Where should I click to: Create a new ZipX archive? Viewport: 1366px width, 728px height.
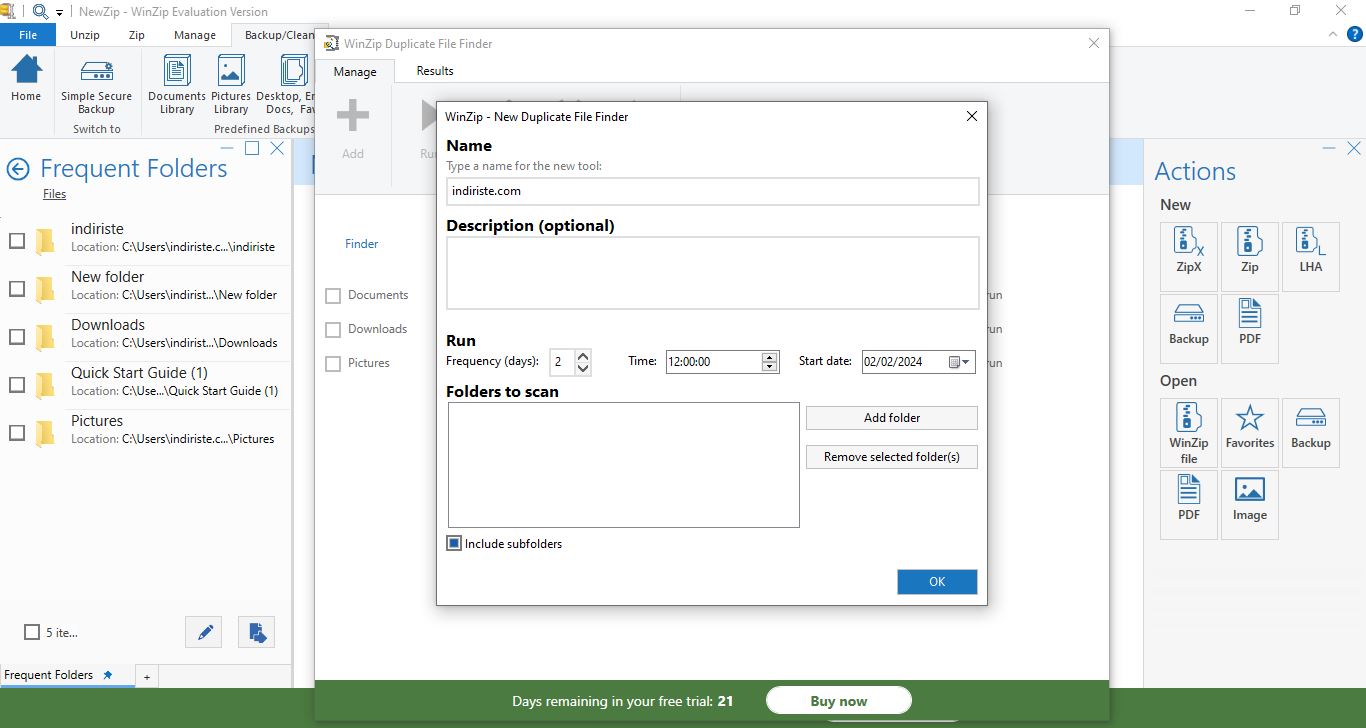click(x=1189, y=257)
